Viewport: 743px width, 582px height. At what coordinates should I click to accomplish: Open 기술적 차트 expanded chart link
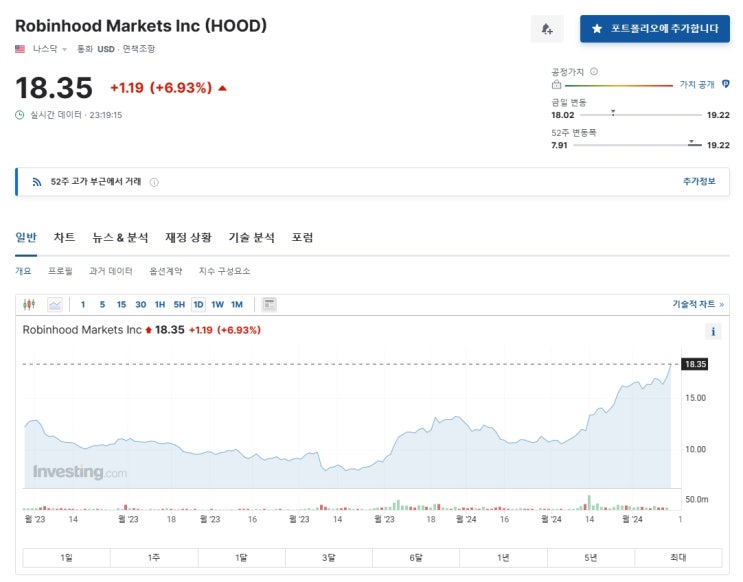698,304
